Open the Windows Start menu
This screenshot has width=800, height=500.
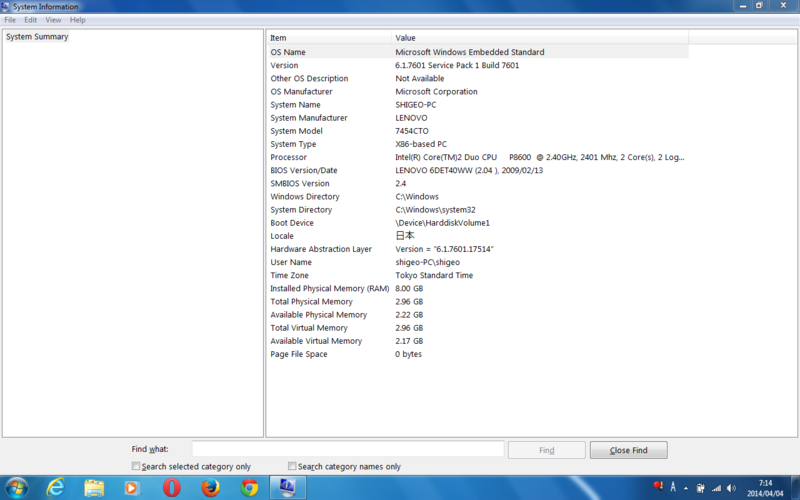[x=16, y=488]
